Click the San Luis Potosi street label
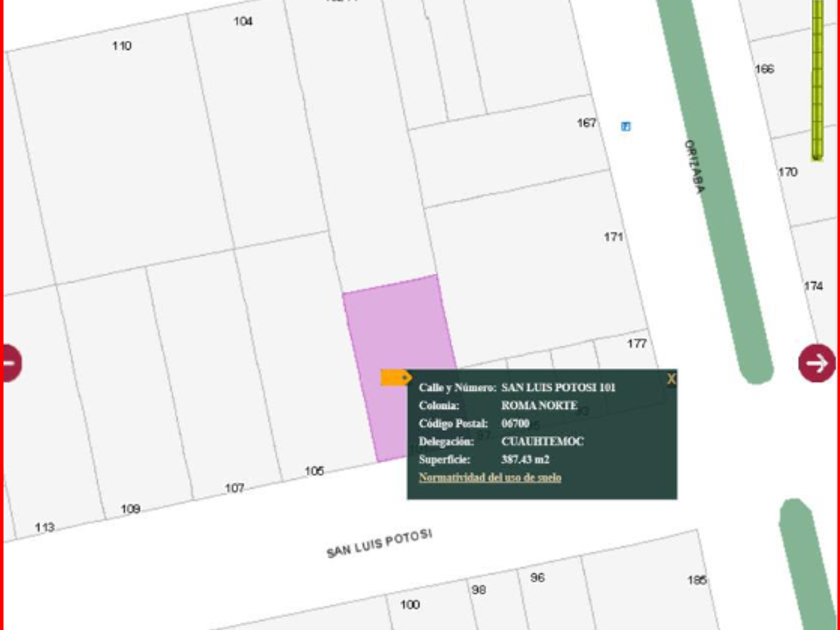Viewport: 840px width, 630px height. click(379, 544)
